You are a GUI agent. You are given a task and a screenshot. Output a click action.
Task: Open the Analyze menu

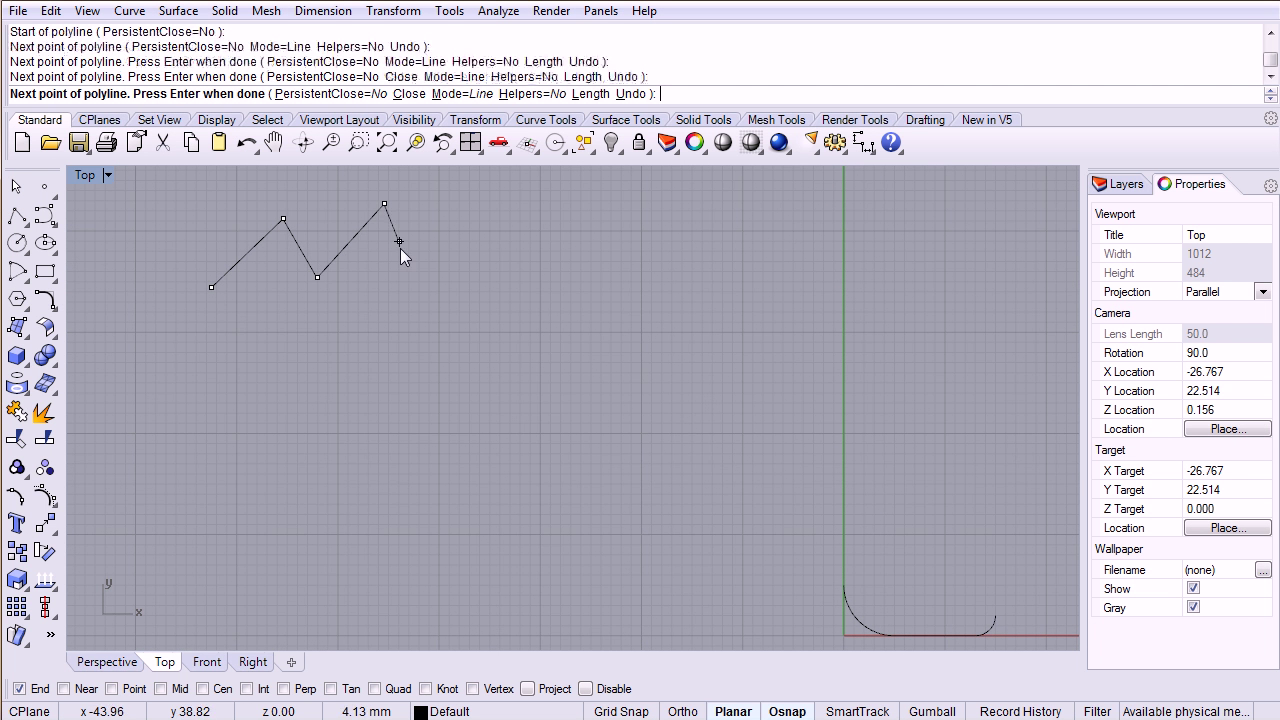pos(498,11)
